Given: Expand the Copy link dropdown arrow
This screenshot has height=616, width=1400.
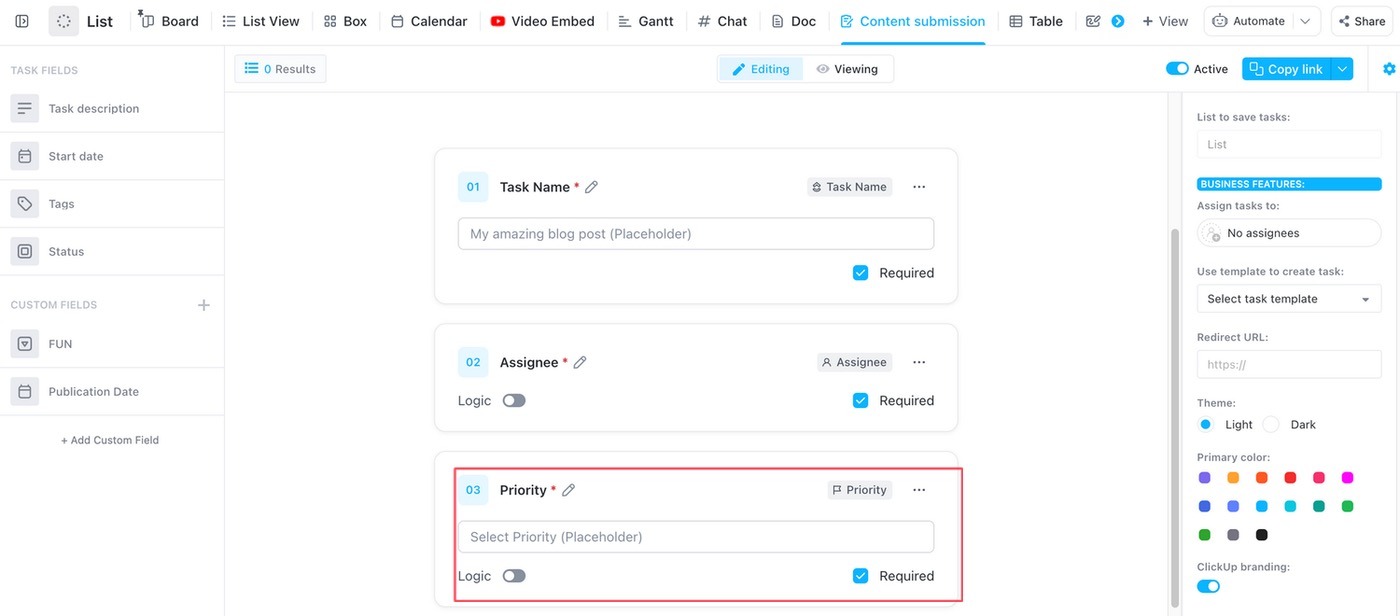Looking at the screenshot, I should coord(1340,68).
